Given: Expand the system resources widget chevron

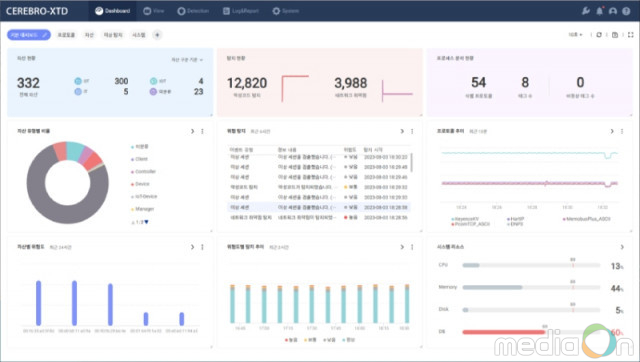Looking at the screenshot, I should (622, 247).
